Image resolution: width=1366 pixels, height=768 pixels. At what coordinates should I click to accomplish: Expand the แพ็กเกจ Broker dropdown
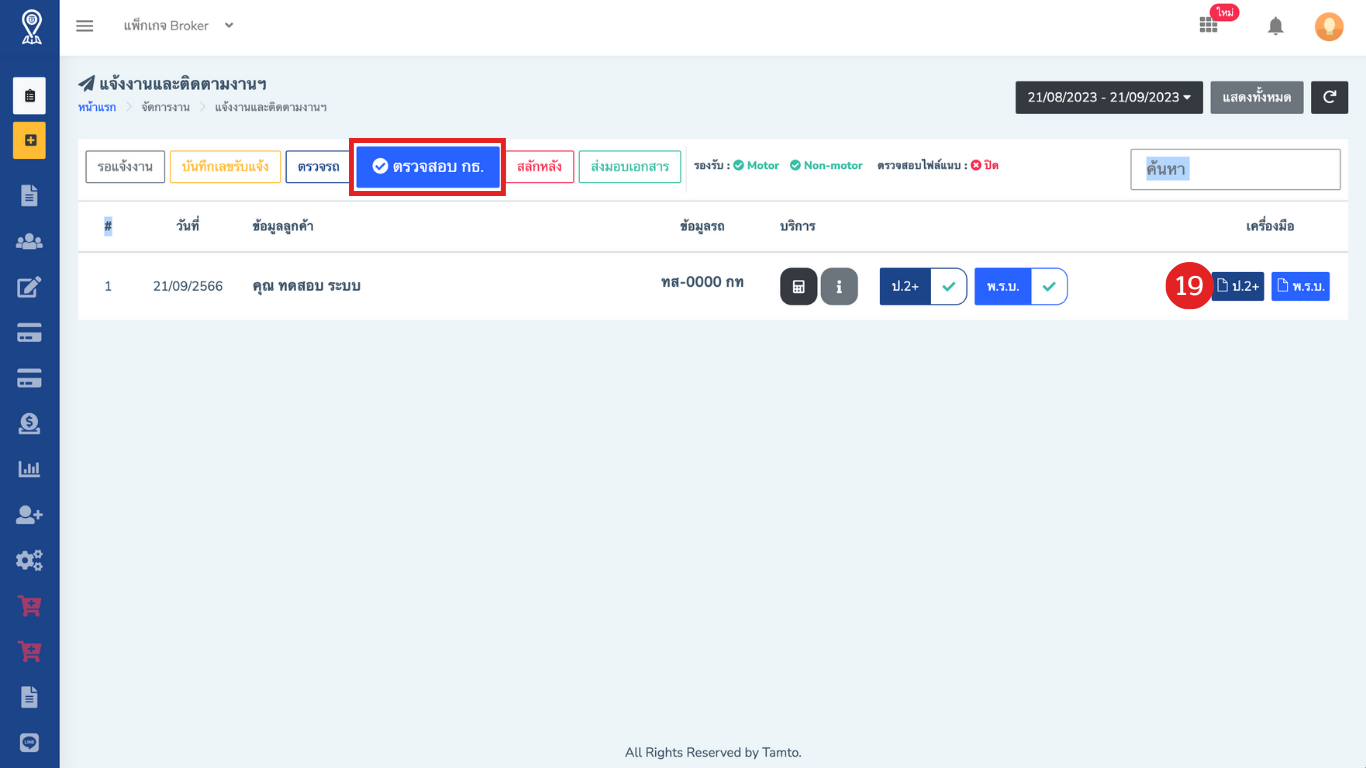(x=178, y=25)
